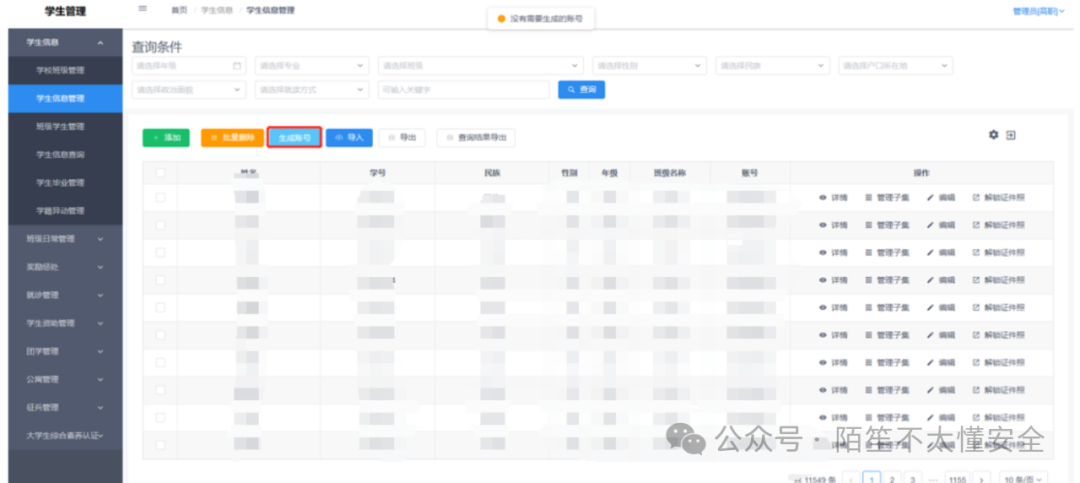The image size is (1080, 483).
Task: View 详情 in the sixth table row
Action: 833,336
